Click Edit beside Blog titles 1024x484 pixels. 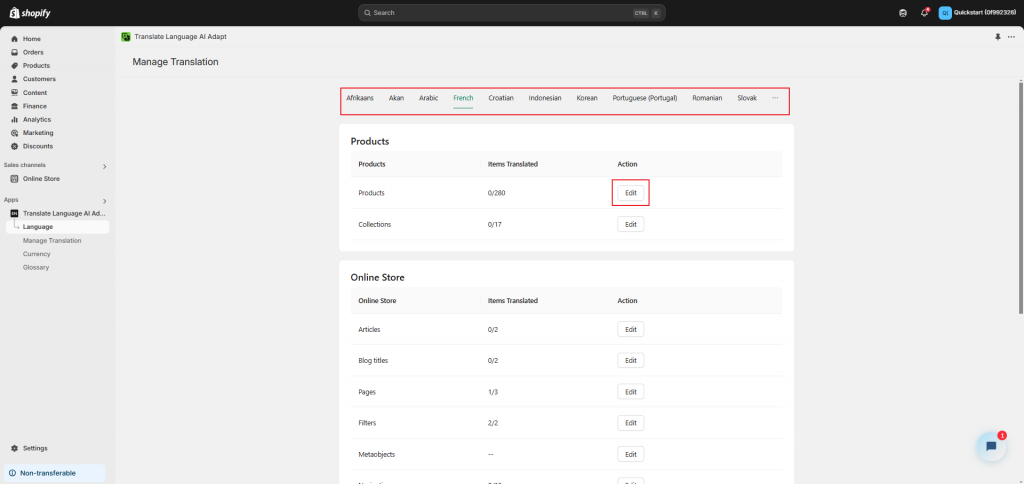pyautogui.click(x=630, y=360)
